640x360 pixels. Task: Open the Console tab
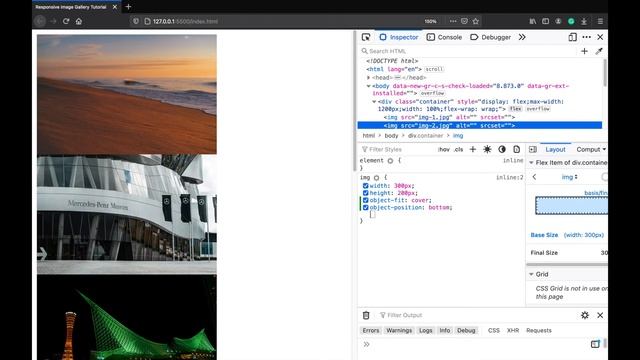click(x=444, y=37)
